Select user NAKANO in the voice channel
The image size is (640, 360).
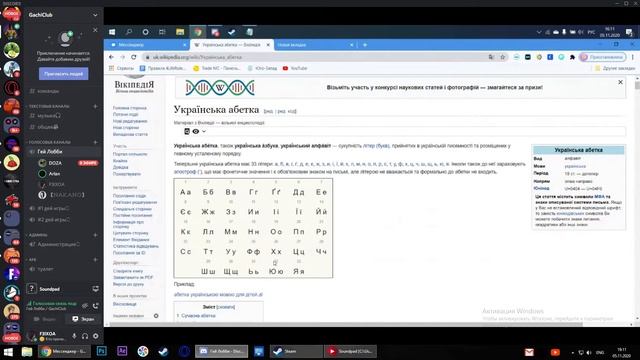pyautogui.click(x=67, y=195)
